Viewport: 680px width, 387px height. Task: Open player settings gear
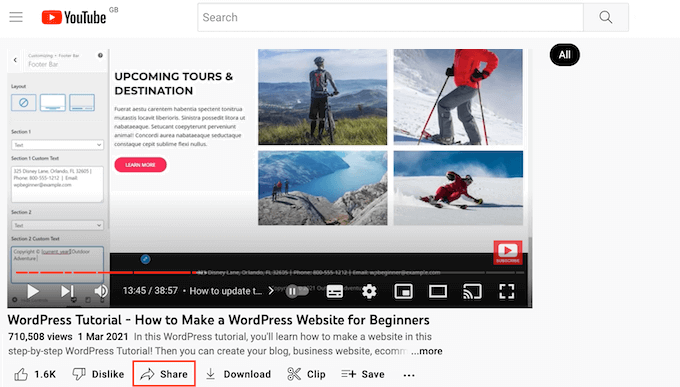(x=369, y=291)
